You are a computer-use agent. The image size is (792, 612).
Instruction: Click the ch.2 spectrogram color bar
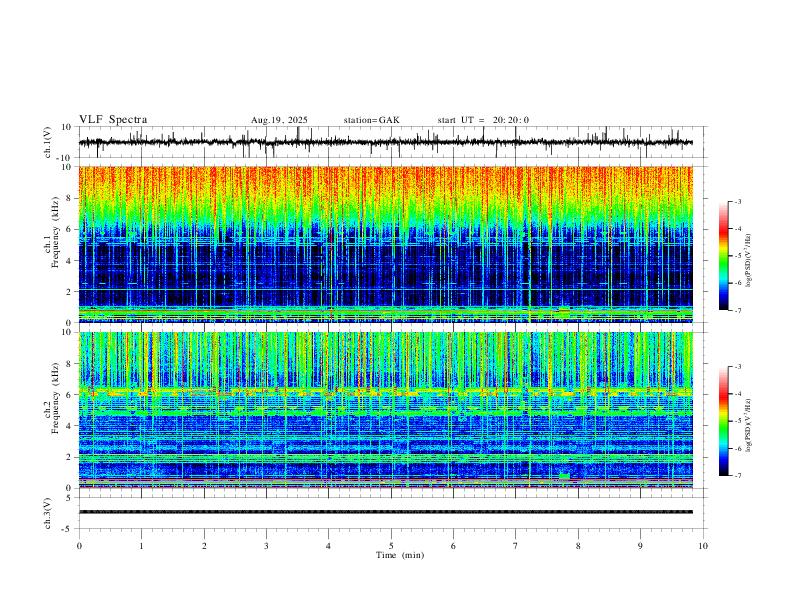[724, 421]
